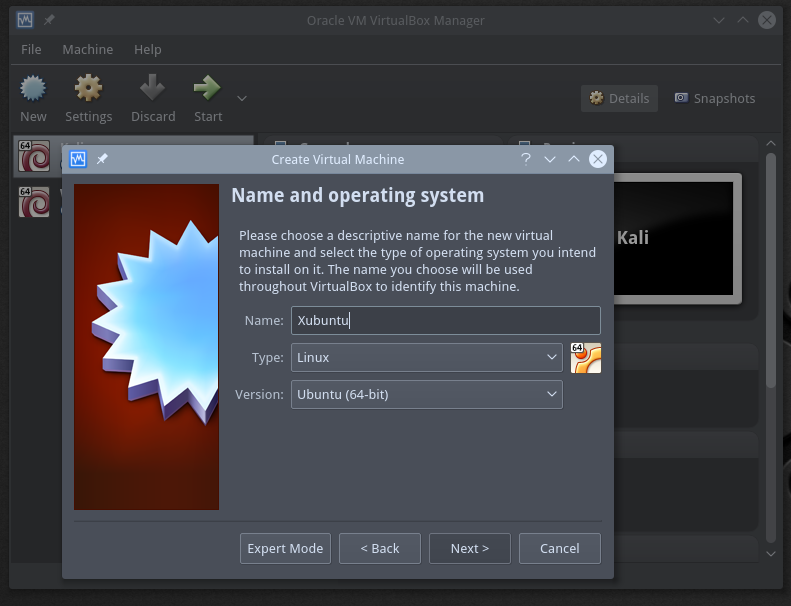Click the dialog help question mark
This screenshot has height=606, width=791.
(x=526, y=159)
